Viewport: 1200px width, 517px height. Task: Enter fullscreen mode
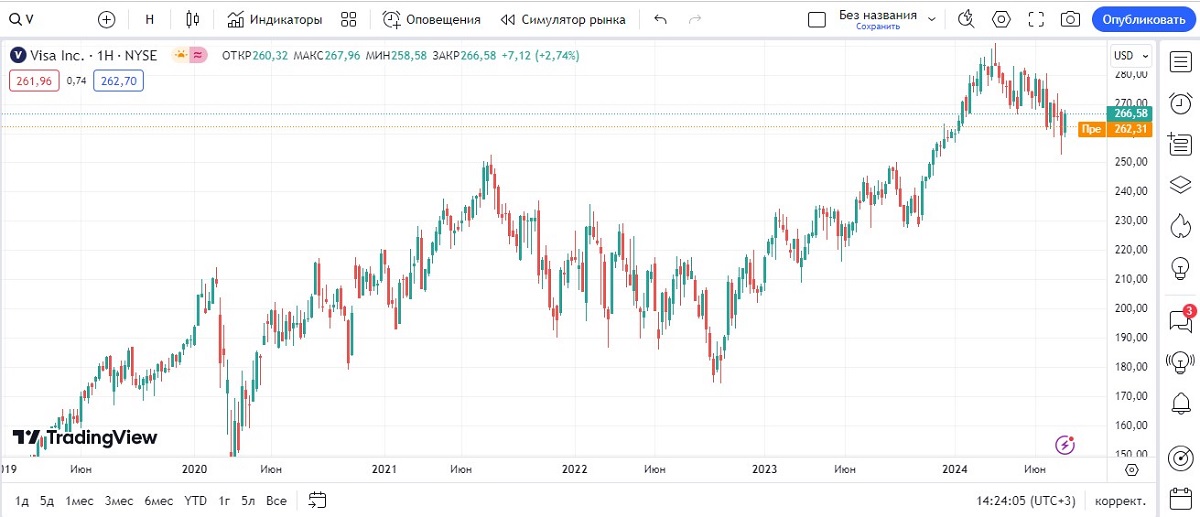[x=1036, y=19]
